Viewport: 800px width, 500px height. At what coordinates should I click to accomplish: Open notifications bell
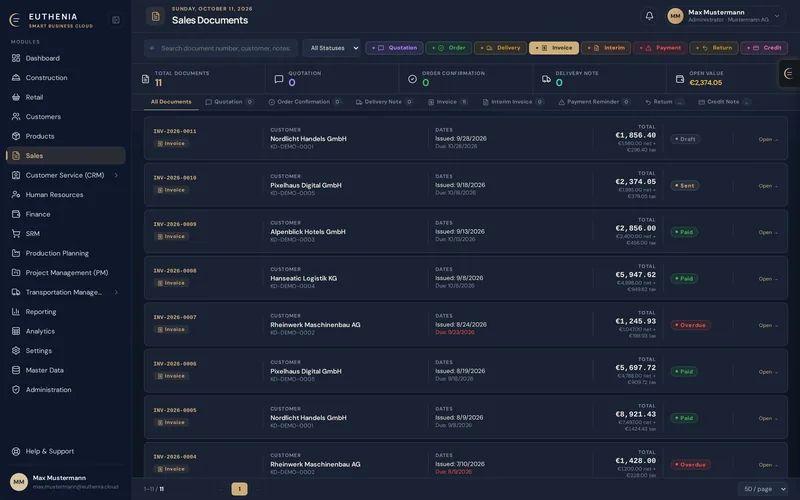(649, 16)
